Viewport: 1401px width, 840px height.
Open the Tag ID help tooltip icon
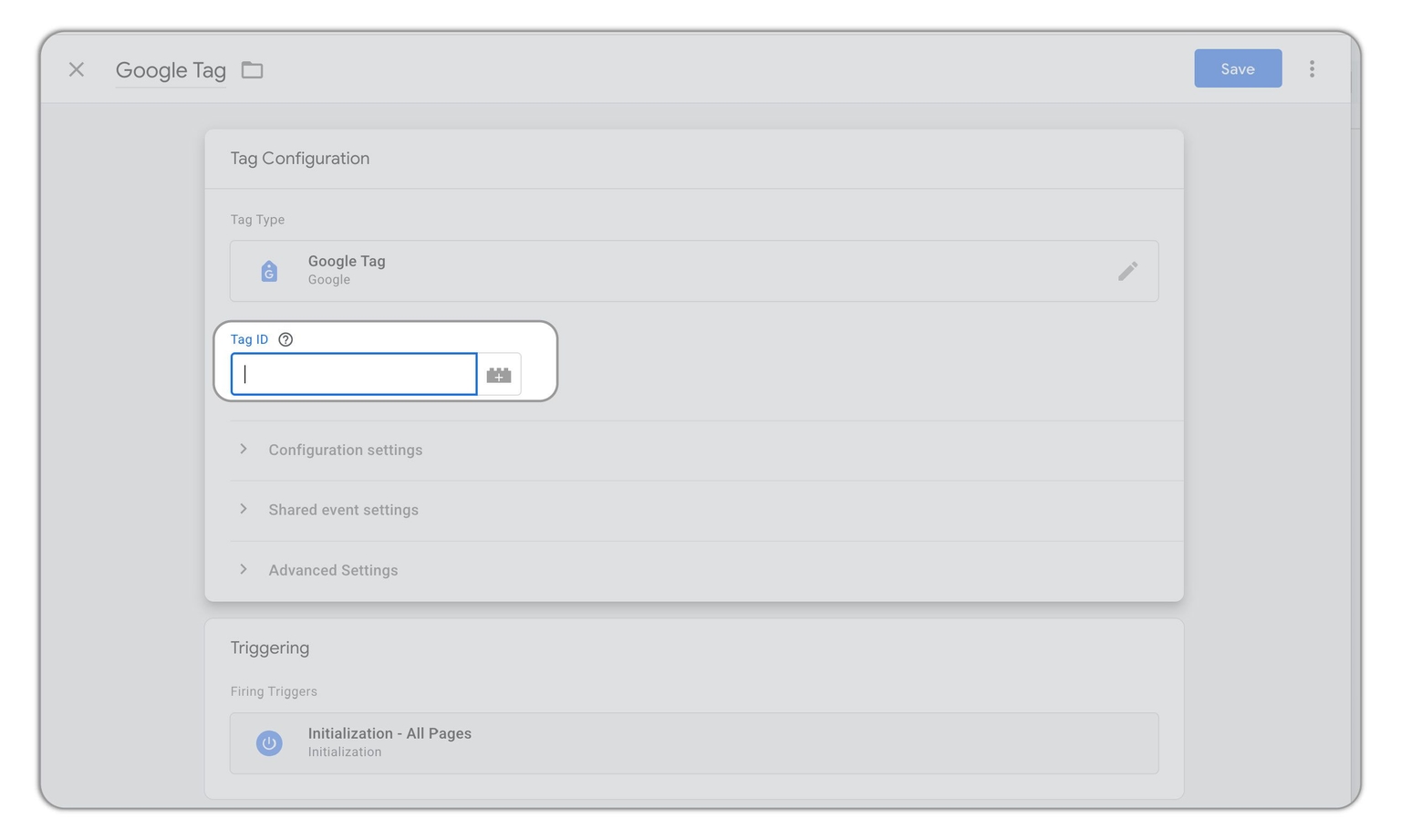tap(285, 339)
